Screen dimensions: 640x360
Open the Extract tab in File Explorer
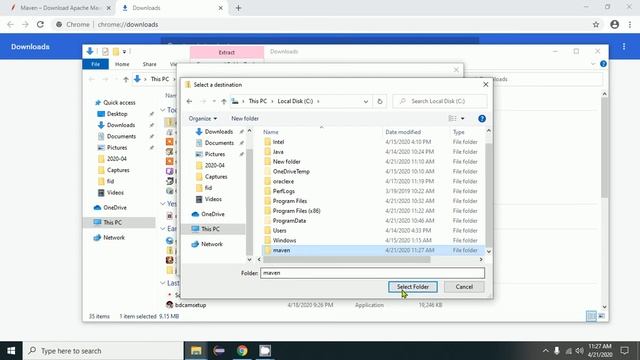coord(227,52)
